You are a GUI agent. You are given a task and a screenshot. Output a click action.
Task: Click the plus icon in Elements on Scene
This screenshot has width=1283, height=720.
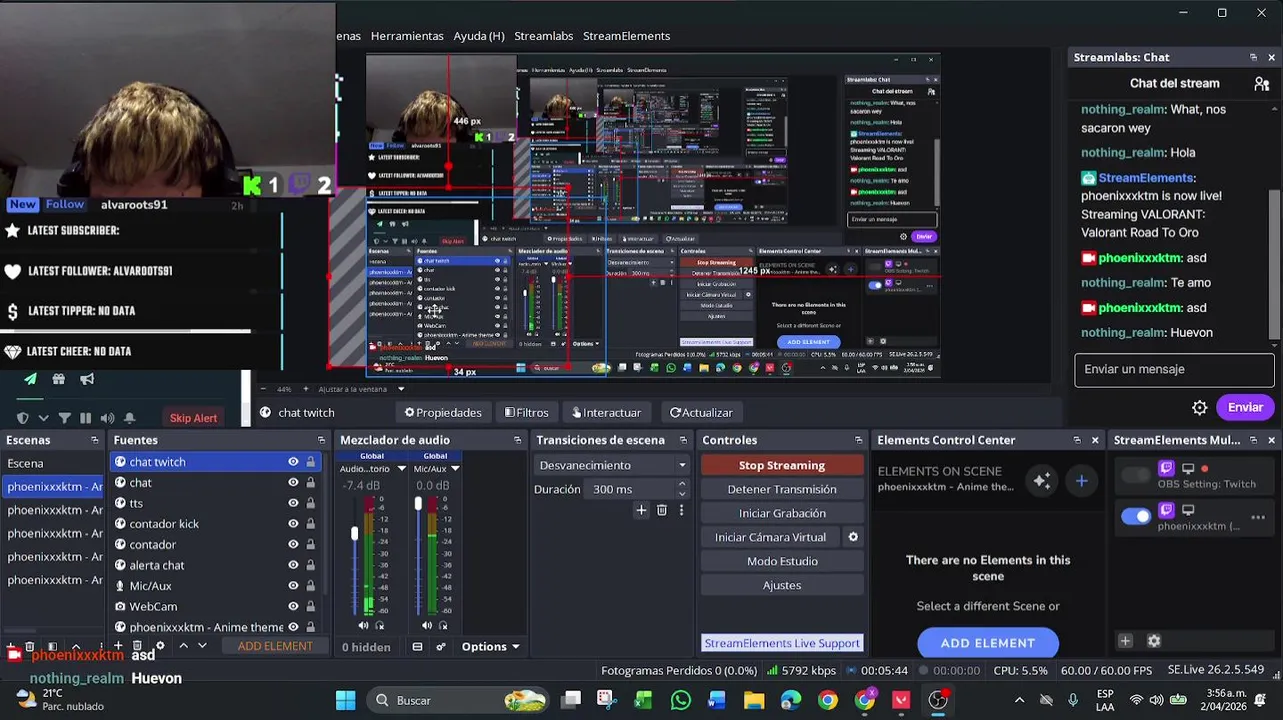click(x=1081, y=481)
